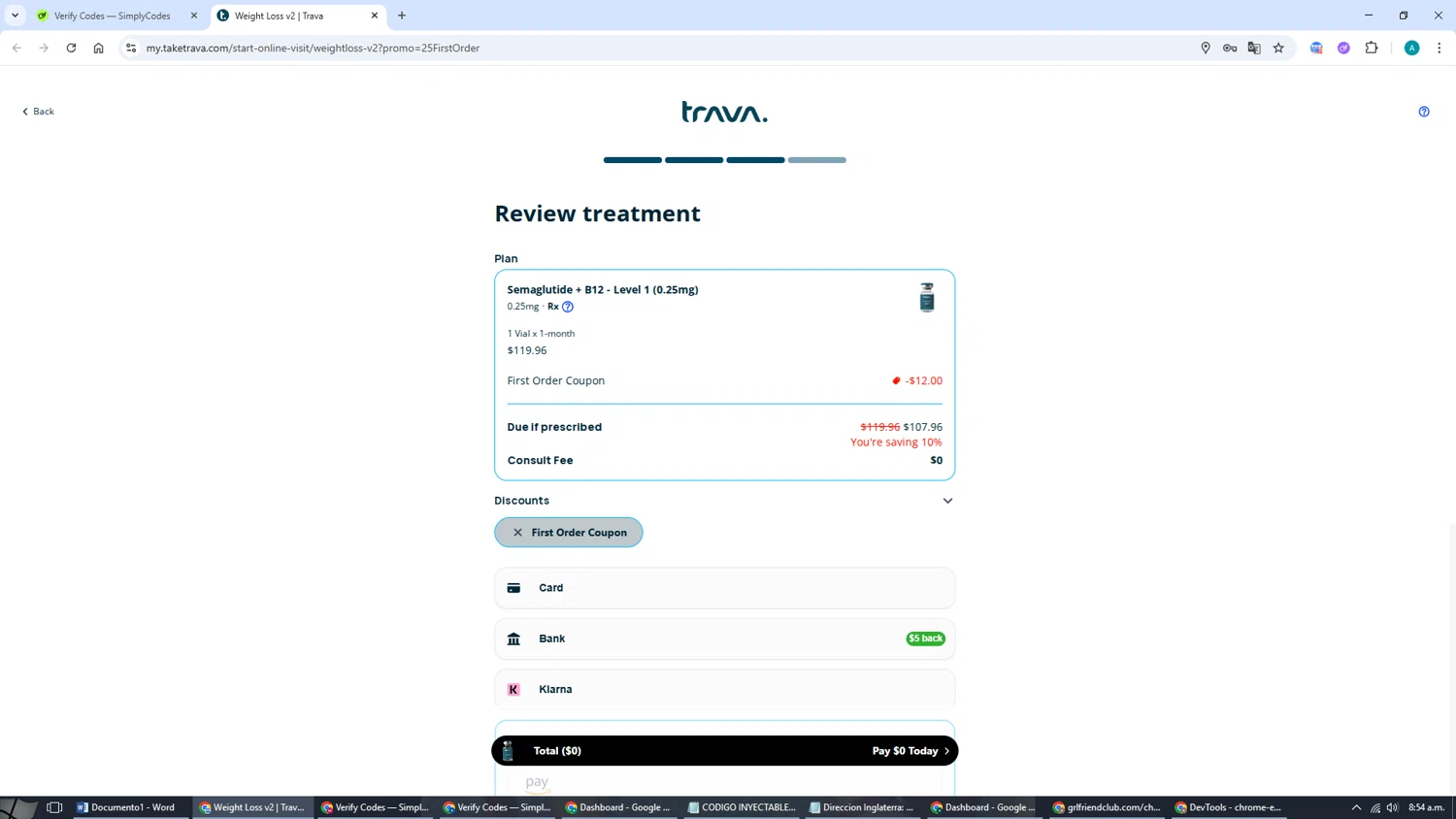Click the You're saving 10% text
Screen dimensions: 1456x819
click(x=896, y=442)
